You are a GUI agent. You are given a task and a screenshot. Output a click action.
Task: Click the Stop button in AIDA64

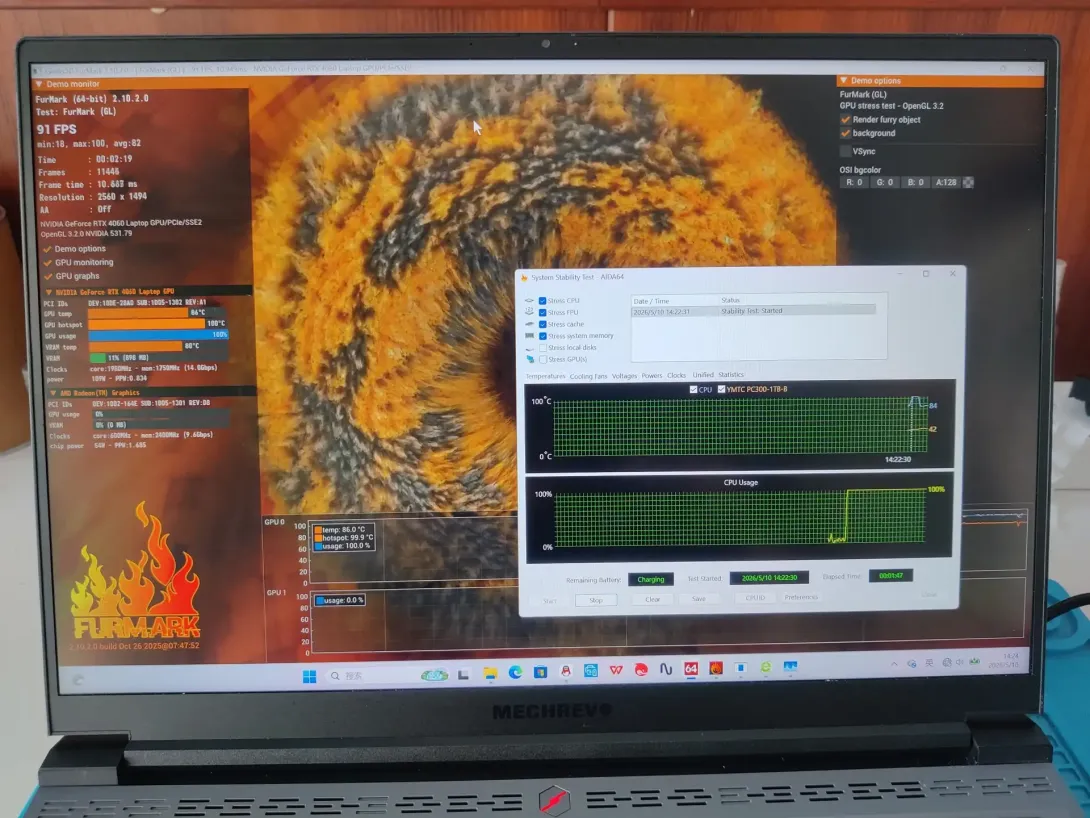[596, 600]
